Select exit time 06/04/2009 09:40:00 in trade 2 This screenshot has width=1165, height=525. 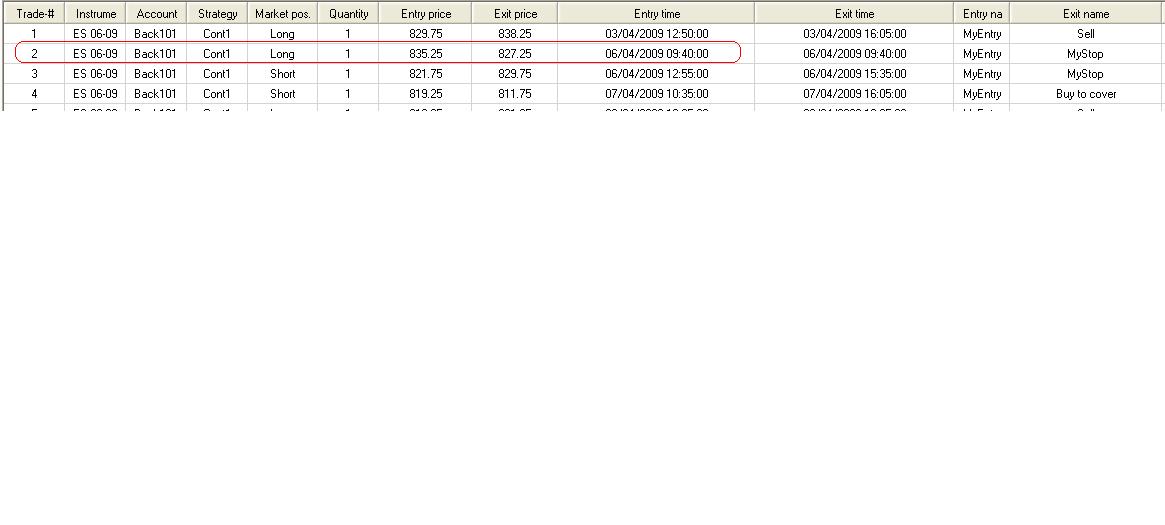(x=854, y=54)
